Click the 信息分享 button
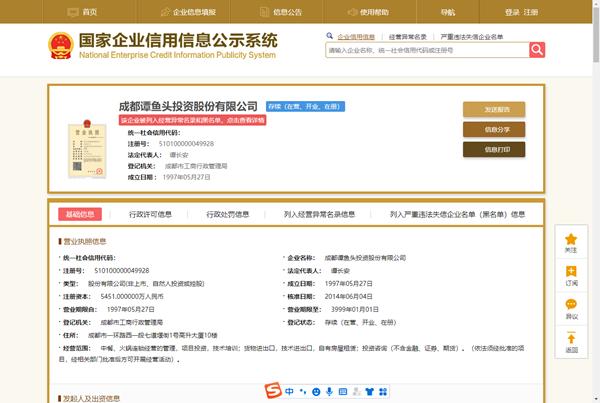This screenshot has height=403, width=600. [x=494, y=129]
